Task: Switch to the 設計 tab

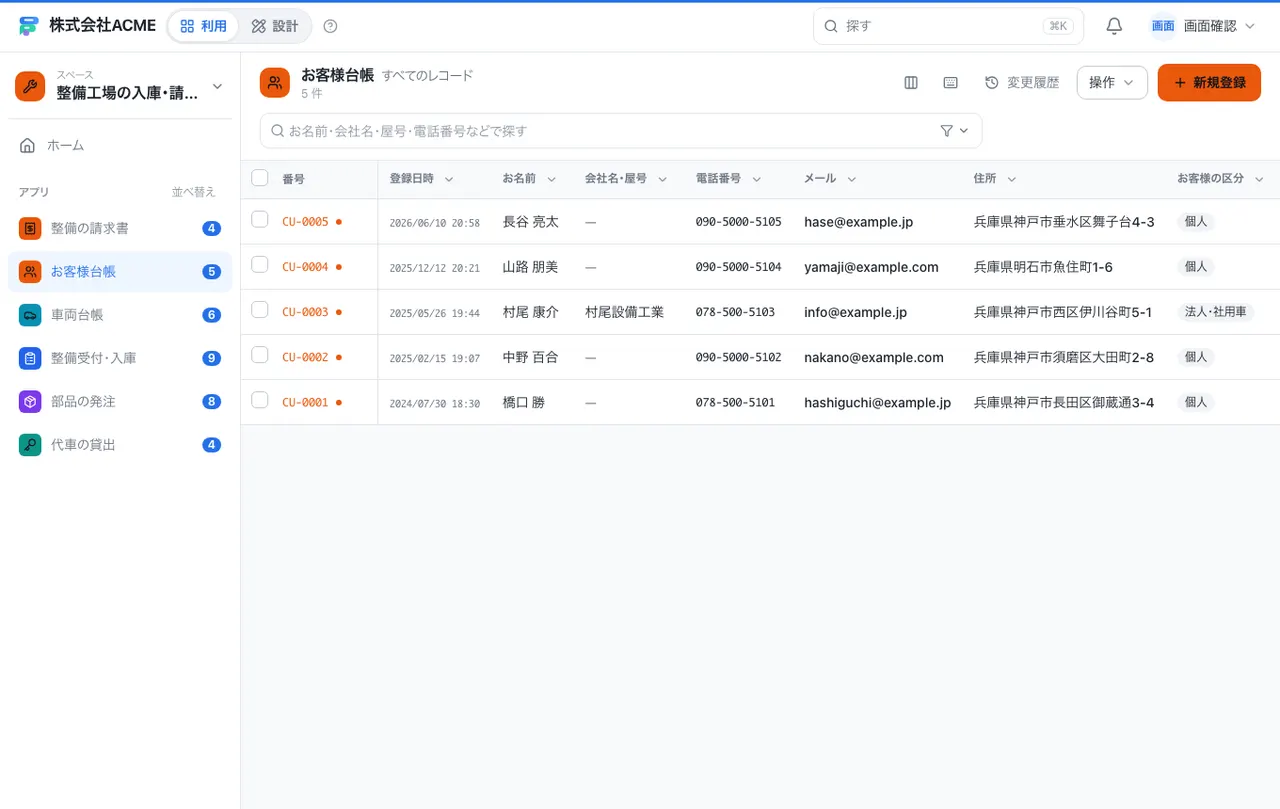Action: (x=275, y=26)
